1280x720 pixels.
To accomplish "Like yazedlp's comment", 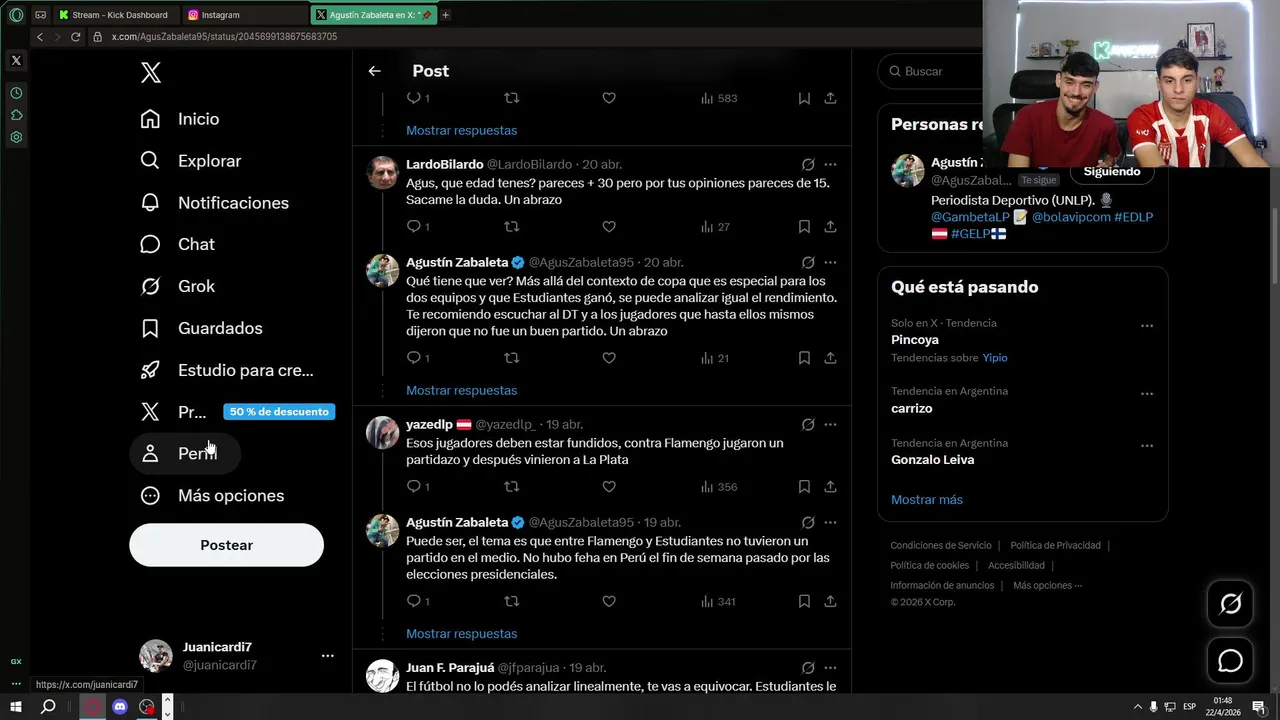I will click(609, 487).
